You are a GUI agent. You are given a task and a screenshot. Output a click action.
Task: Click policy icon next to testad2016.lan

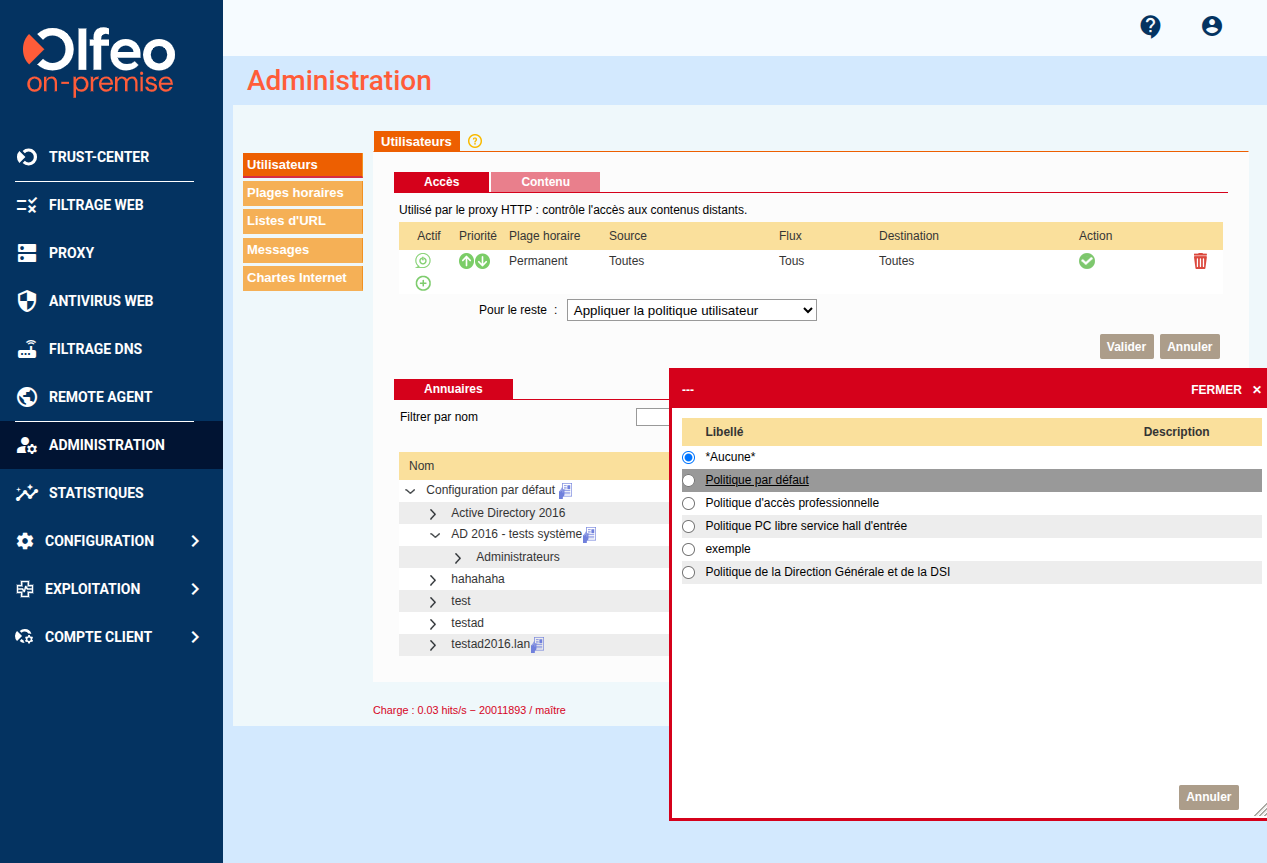[x=538, y=645]
